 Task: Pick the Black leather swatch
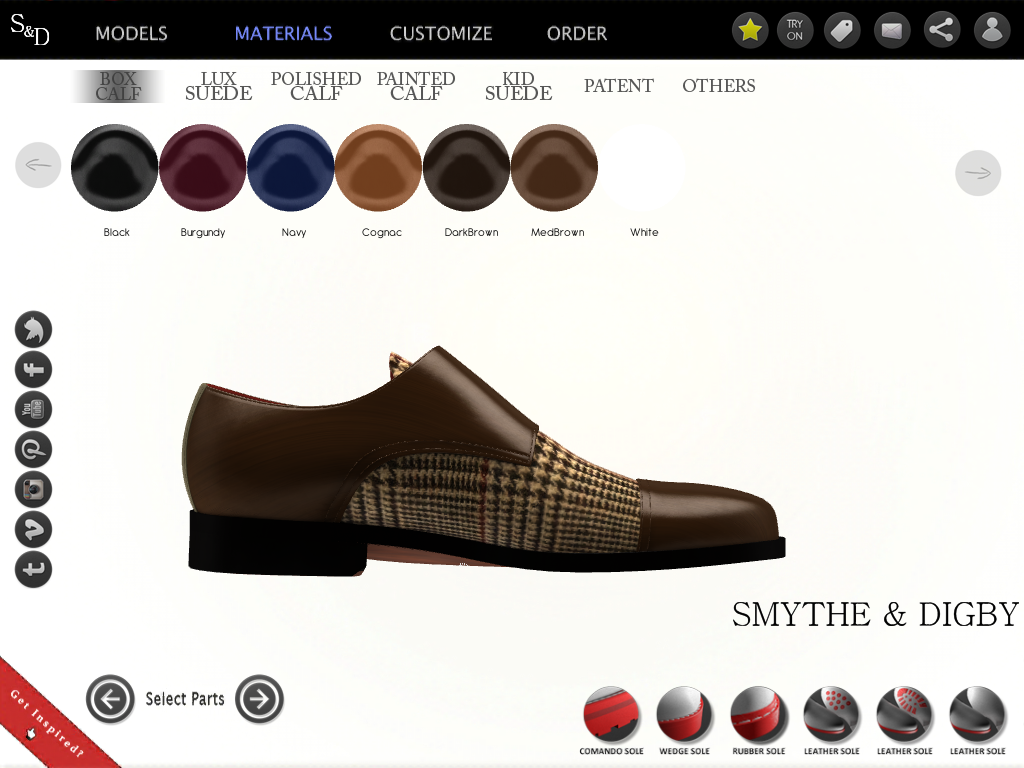click(x=114, y=168)
